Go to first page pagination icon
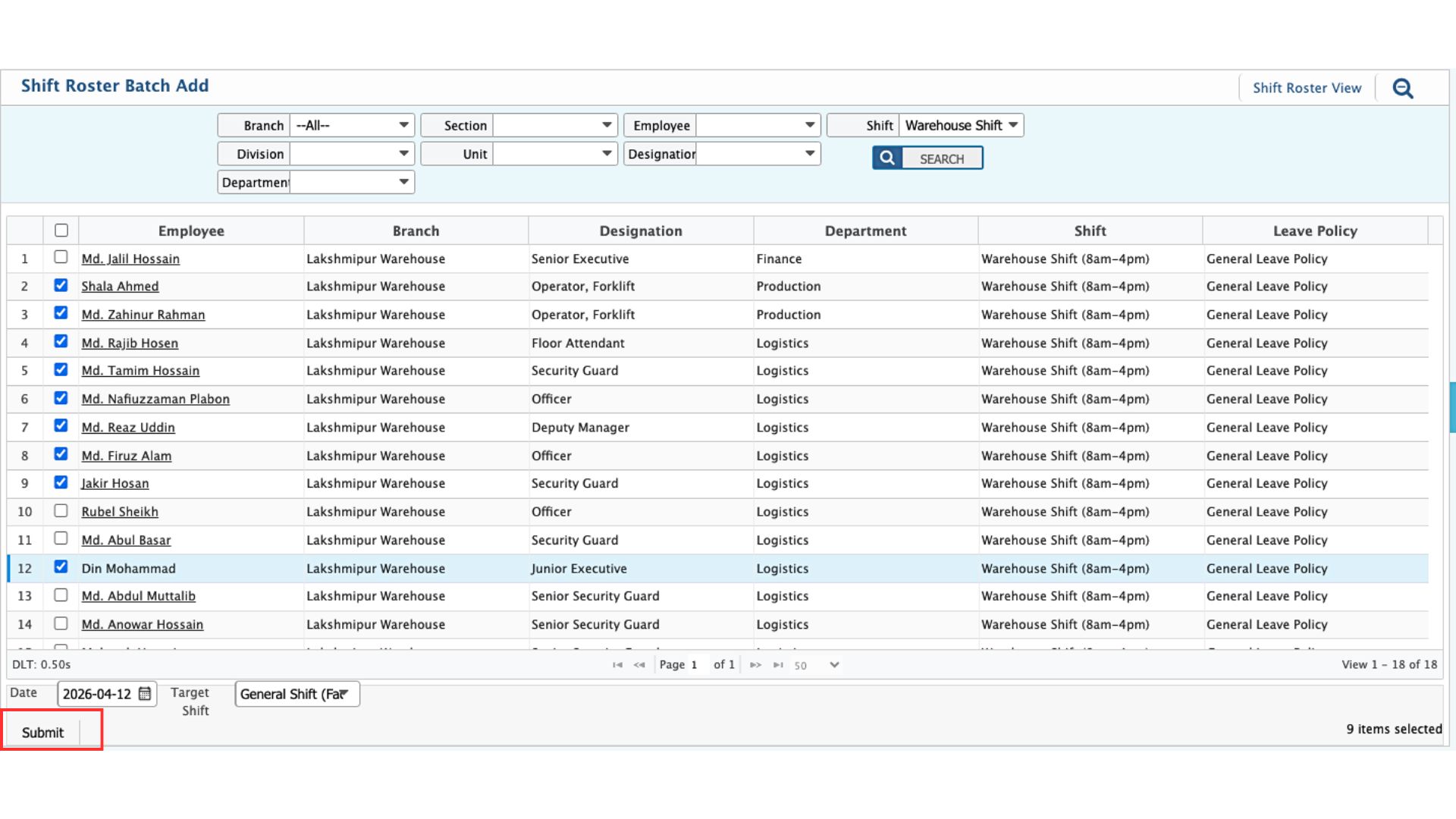 (x=617, y=665)
